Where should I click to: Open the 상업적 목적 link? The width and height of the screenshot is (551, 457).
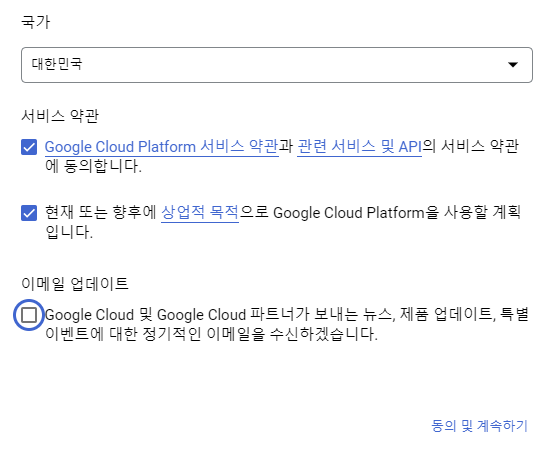tap(200, 213)
